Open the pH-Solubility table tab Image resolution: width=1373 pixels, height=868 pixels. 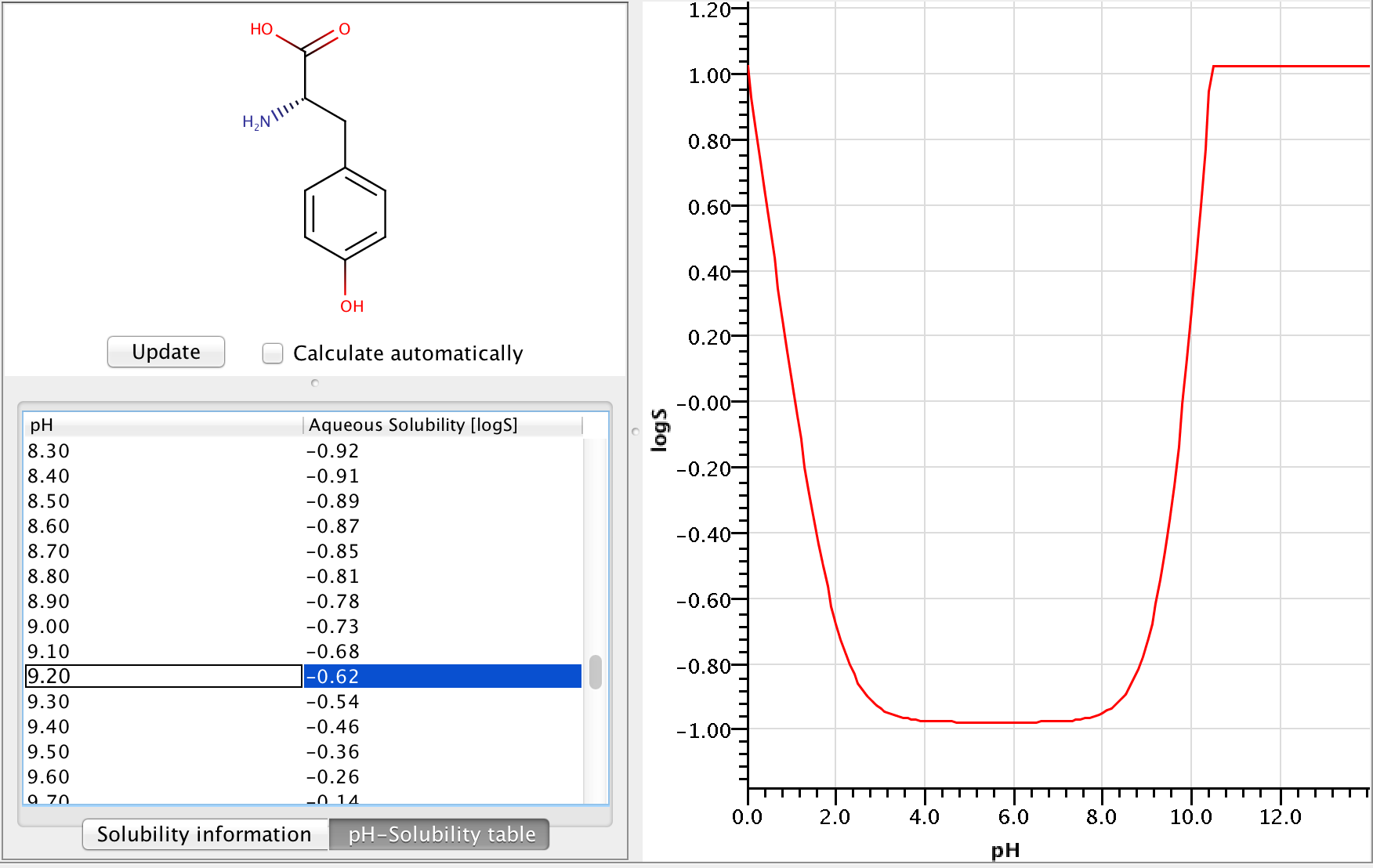441,834
